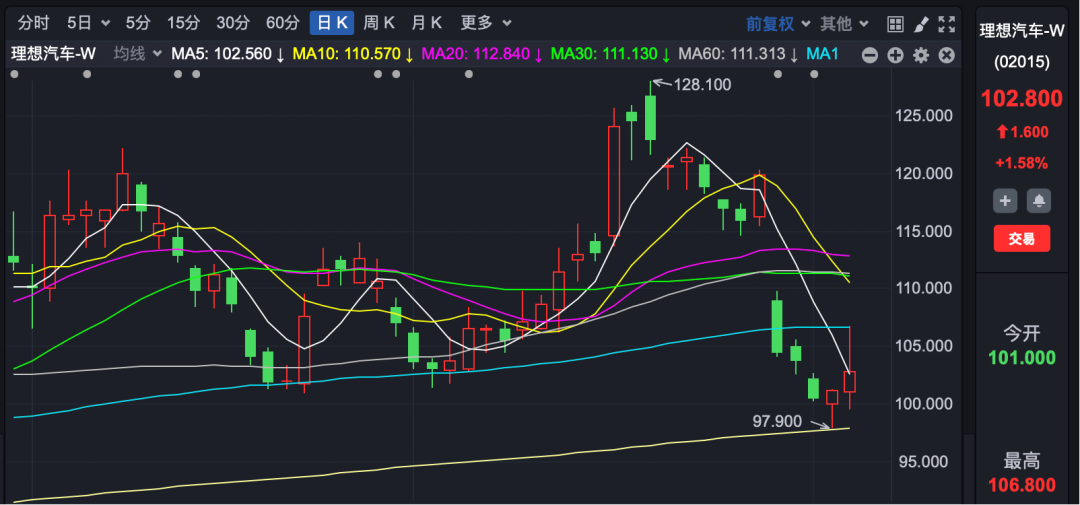
Task: Click the 128.100 high price label
Action: pos(702,85)
